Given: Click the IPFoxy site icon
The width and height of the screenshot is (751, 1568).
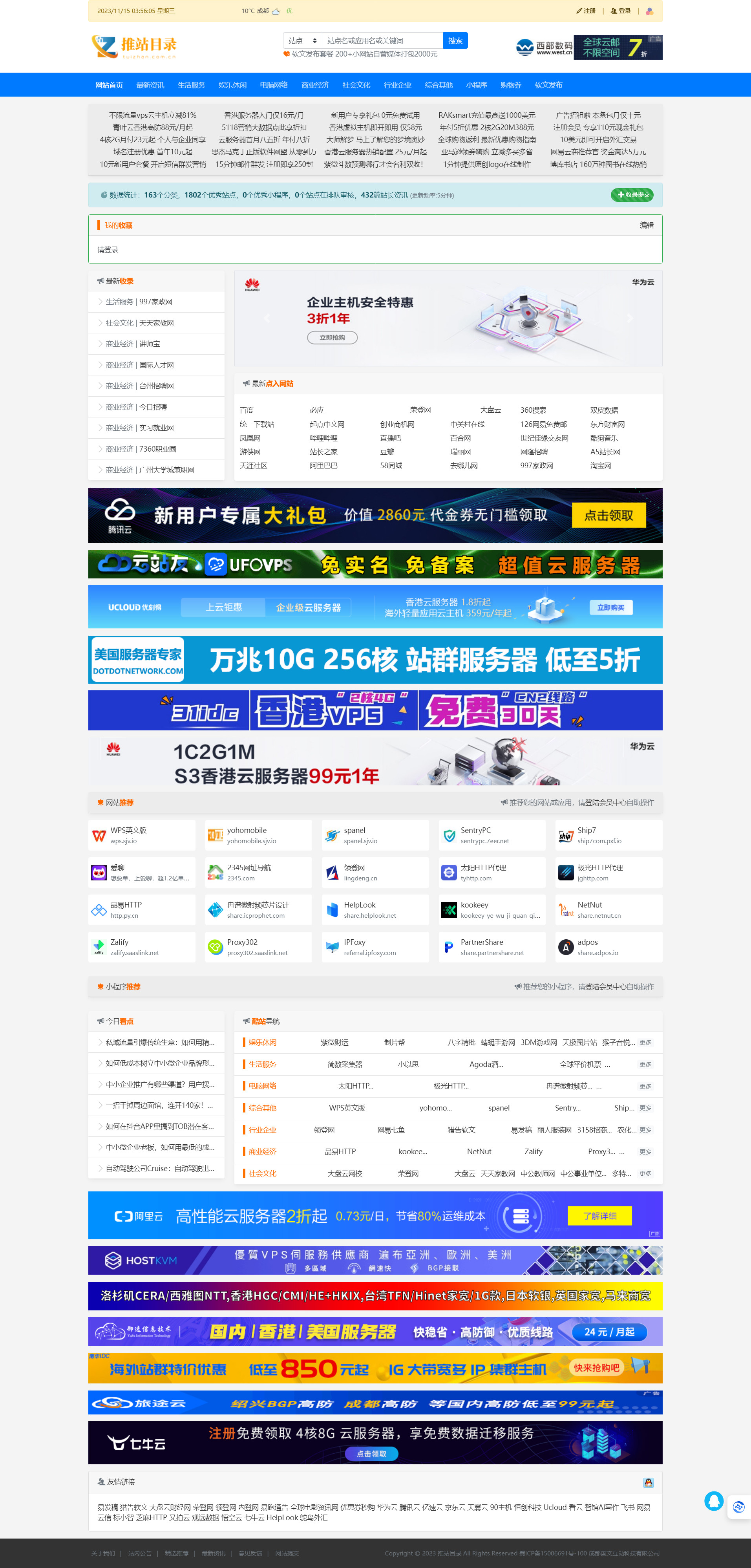Looking at the screenshot, I should click(332, 947).
